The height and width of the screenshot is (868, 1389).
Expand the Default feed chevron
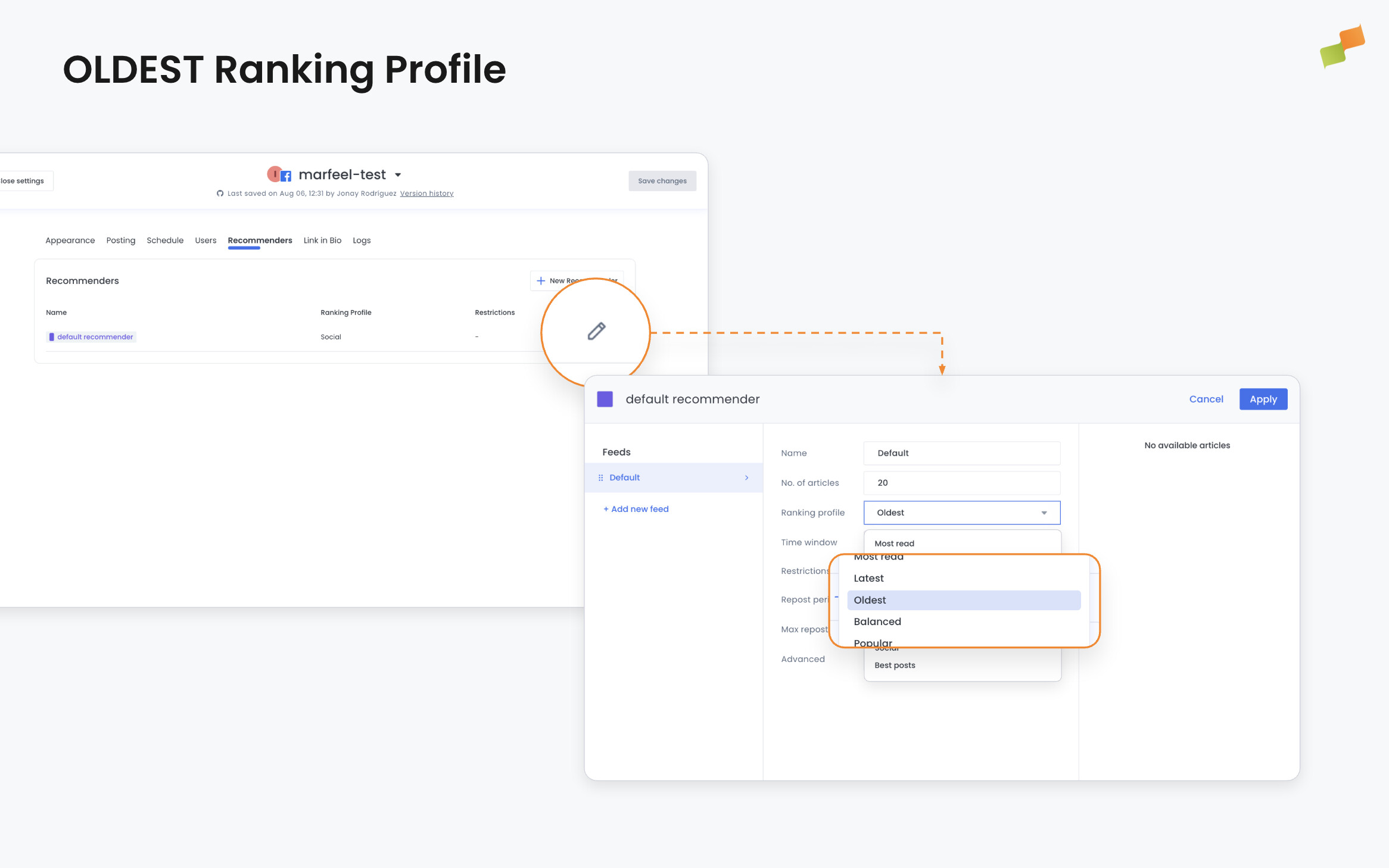746,477
